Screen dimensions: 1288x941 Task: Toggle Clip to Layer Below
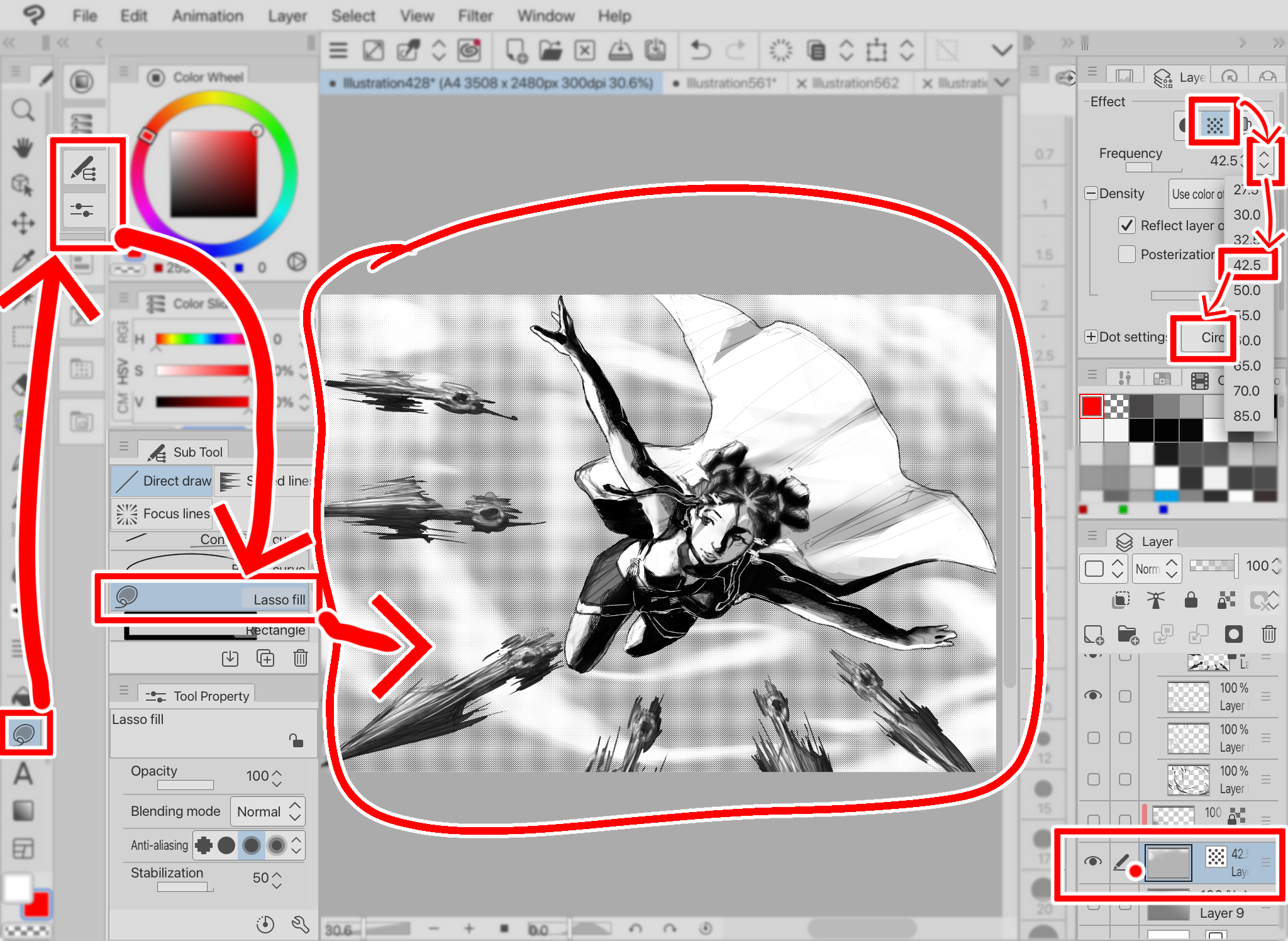(x=1121, y=600)
